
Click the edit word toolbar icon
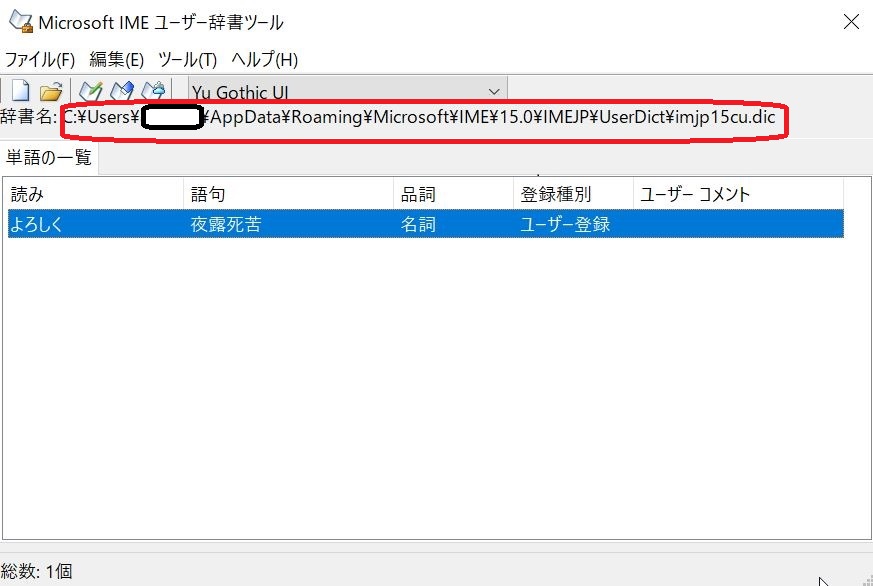click(122, 91)
